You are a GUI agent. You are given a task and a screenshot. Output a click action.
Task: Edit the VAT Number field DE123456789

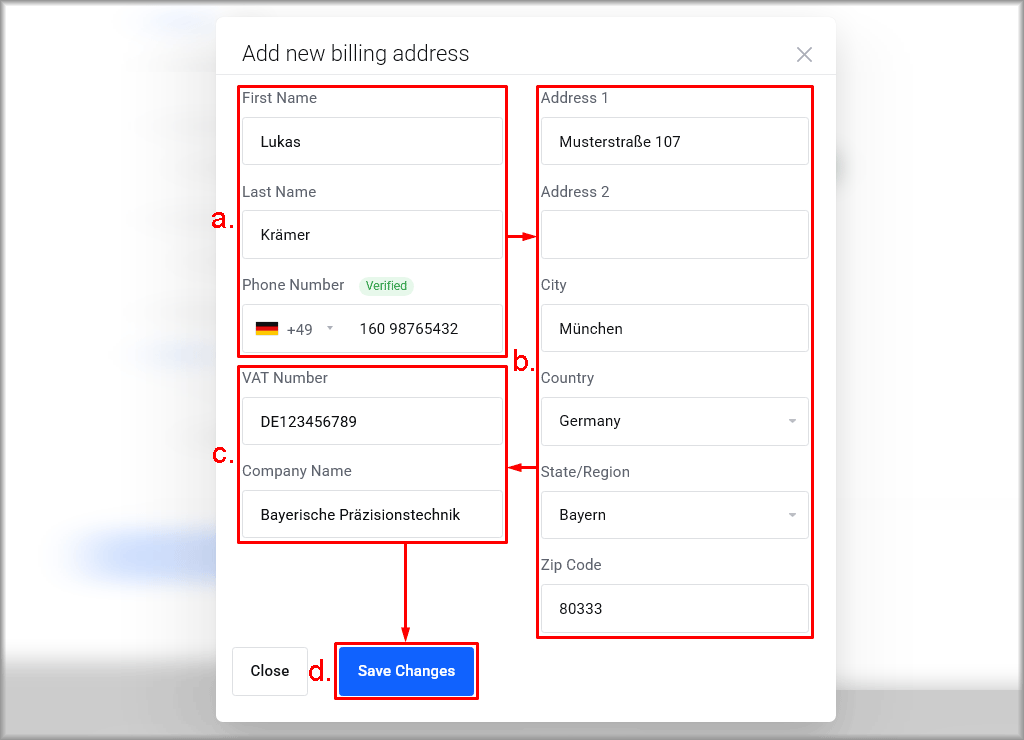[372, 422]
